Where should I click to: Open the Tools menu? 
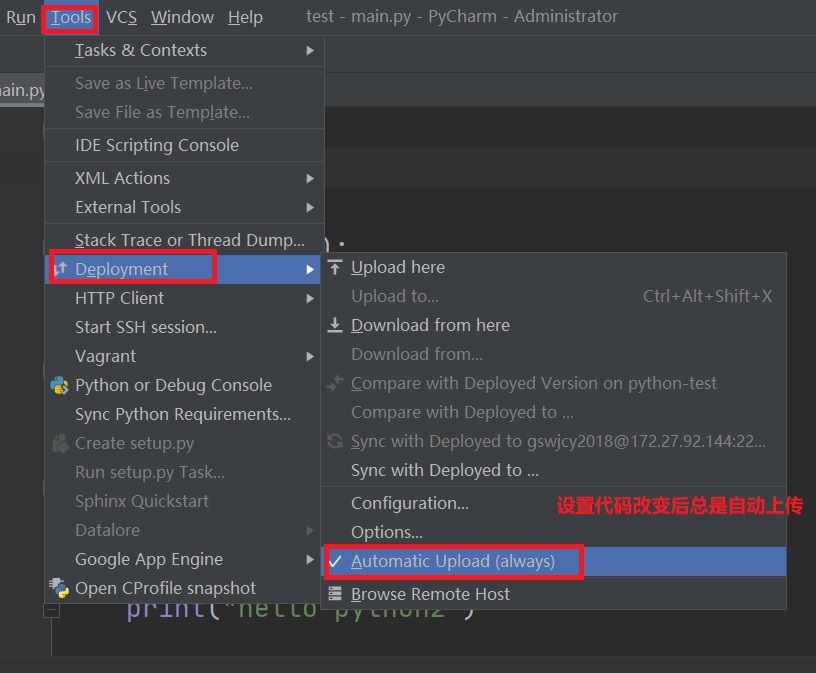coord(71,17)
